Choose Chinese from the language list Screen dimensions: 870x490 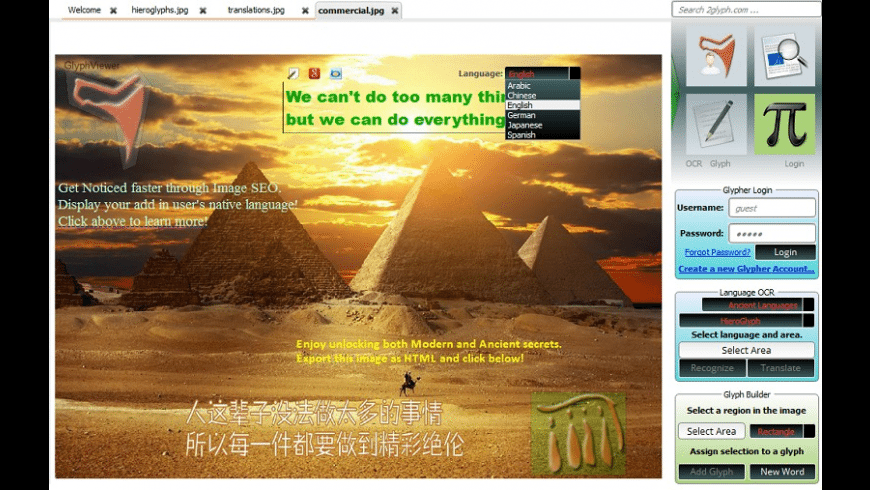(x=542, y=95)
